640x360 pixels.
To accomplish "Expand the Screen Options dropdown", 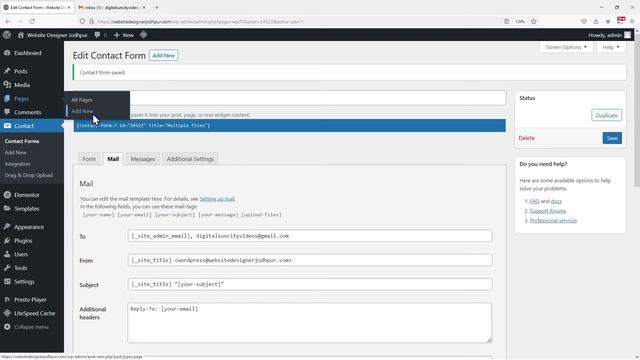I will (x=566, y=47).
